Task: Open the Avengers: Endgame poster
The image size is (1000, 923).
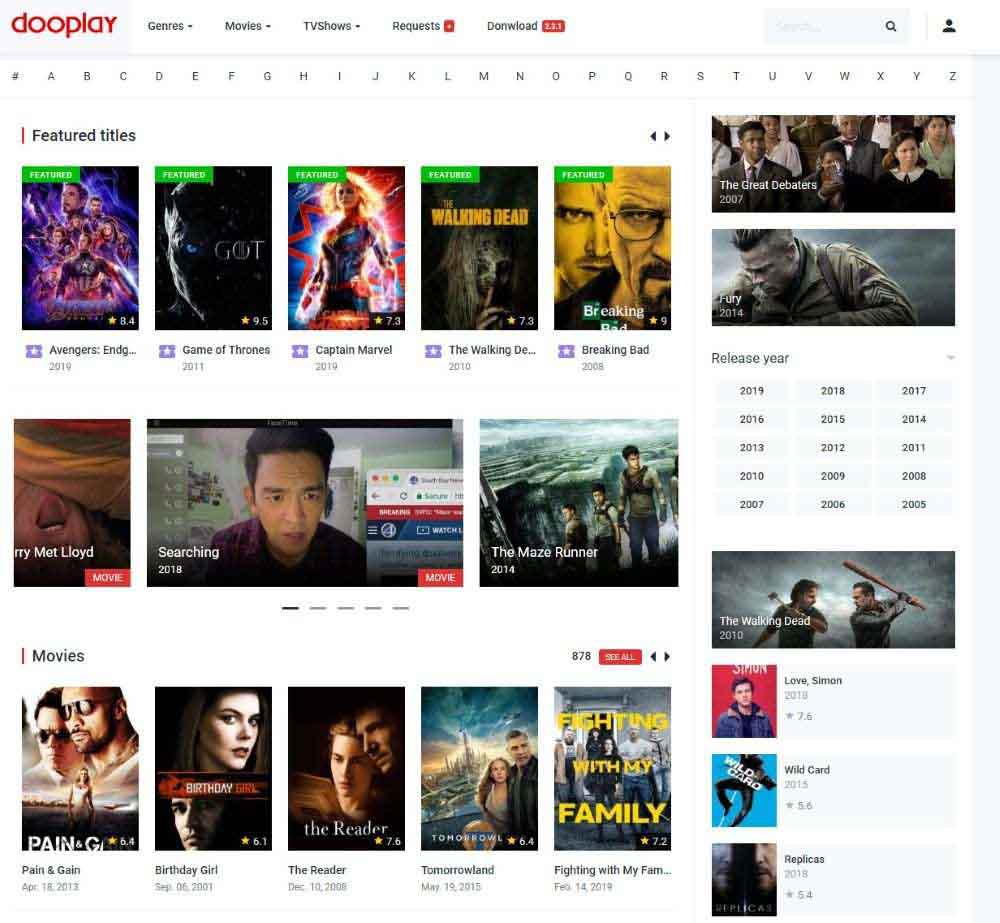Action: 80,248
